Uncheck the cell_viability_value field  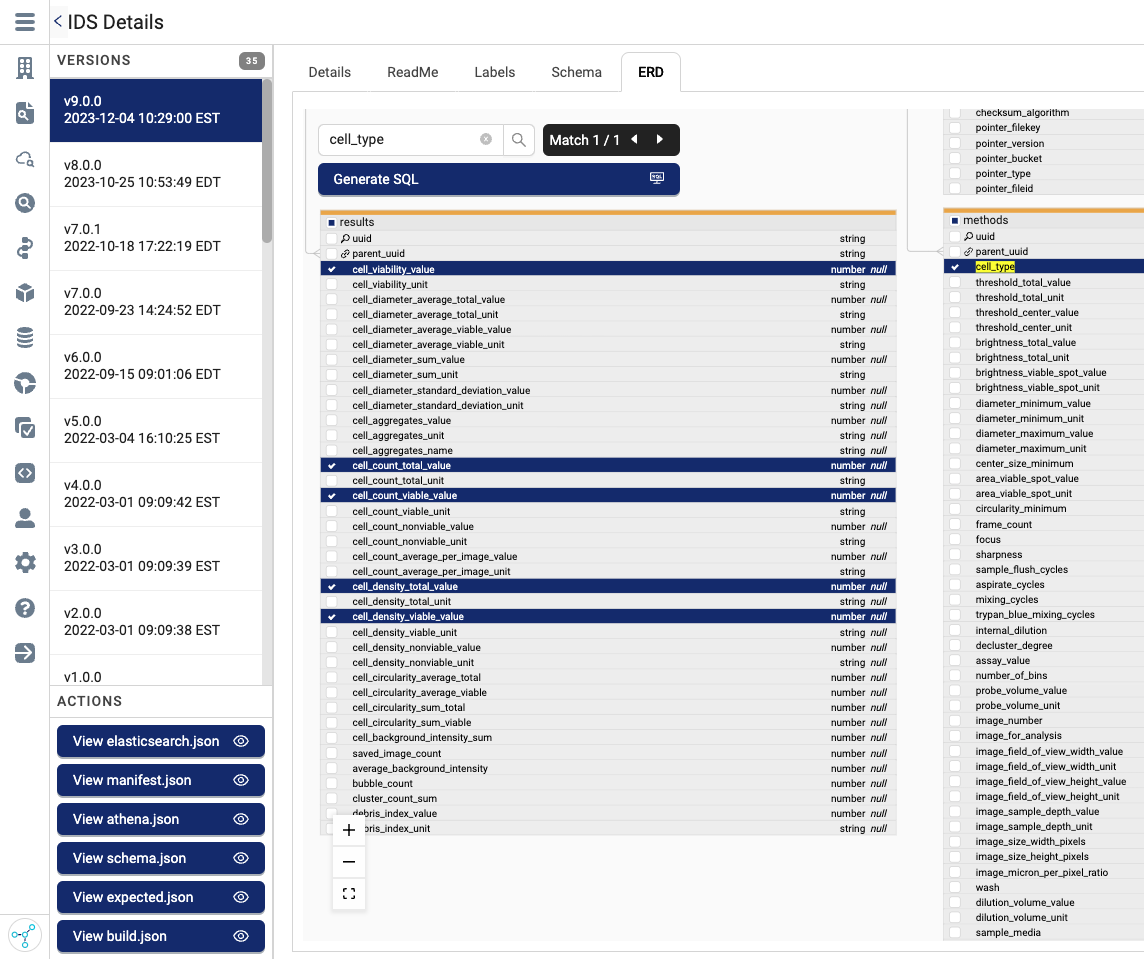coord(331,269)
